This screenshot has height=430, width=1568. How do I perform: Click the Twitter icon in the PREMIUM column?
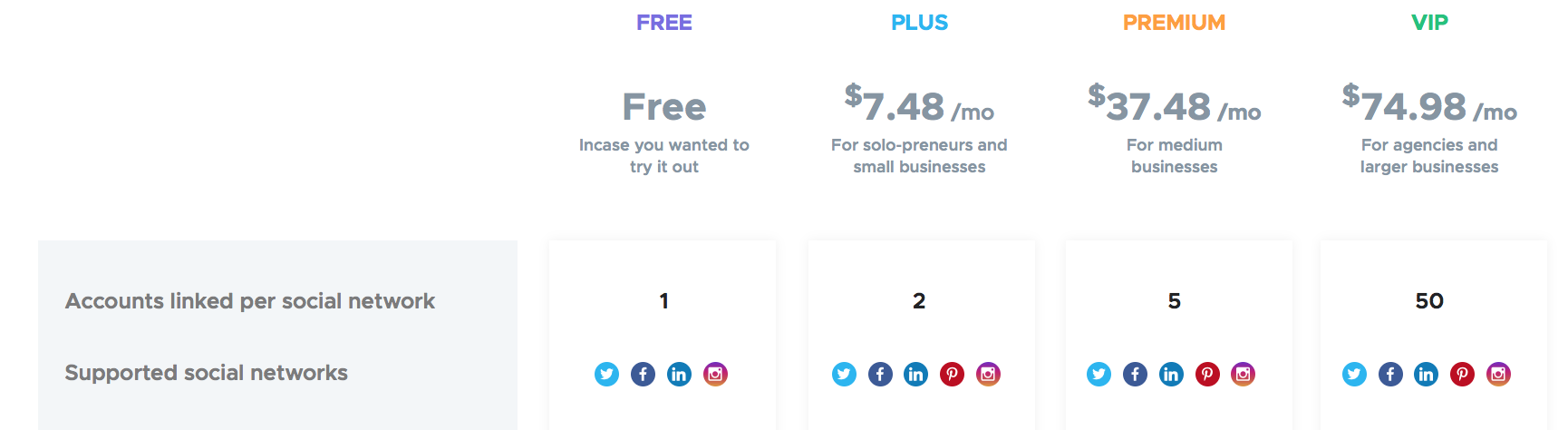click(1099, 374)
